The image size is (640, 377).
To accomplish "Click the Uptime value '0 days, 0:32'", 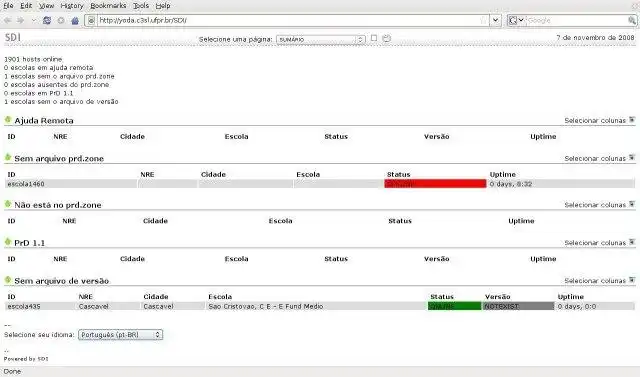I will [x=511, y=184].
